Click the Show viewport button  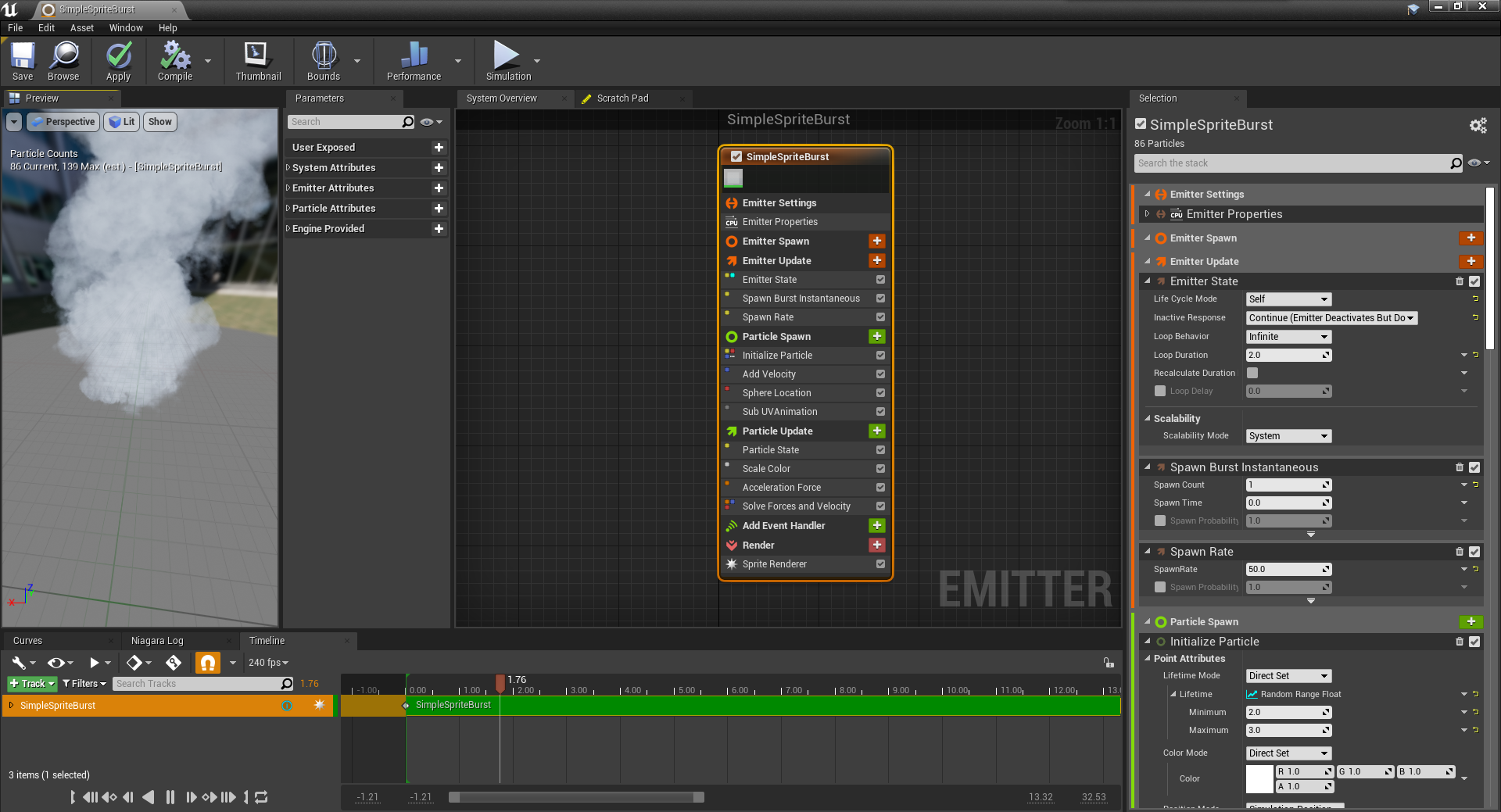pyautogui.click(x=159, y=122)
